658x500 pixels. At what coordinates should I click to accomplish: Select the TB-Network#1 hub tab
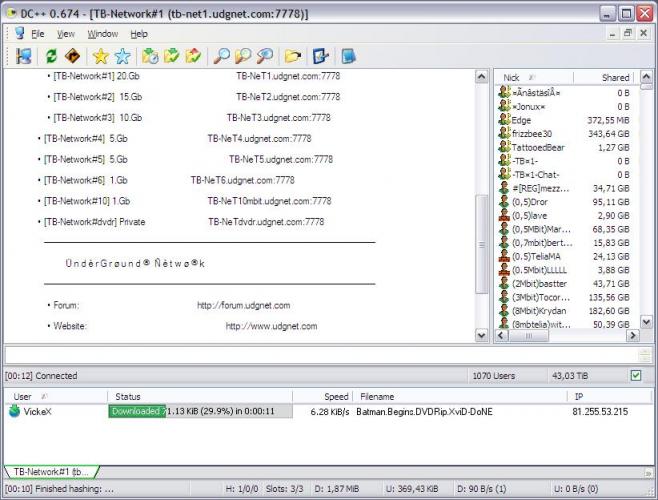point(50,471)
